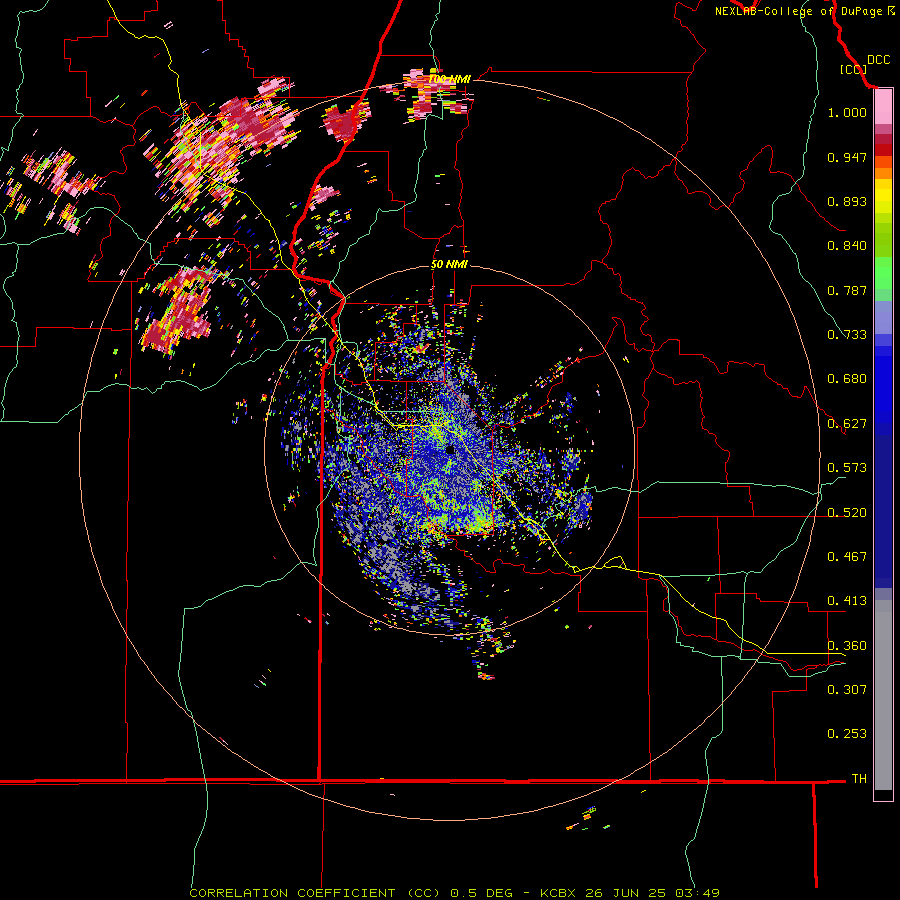Click the DCC product label
900x900 pixels.
click(x=879, y=60)
